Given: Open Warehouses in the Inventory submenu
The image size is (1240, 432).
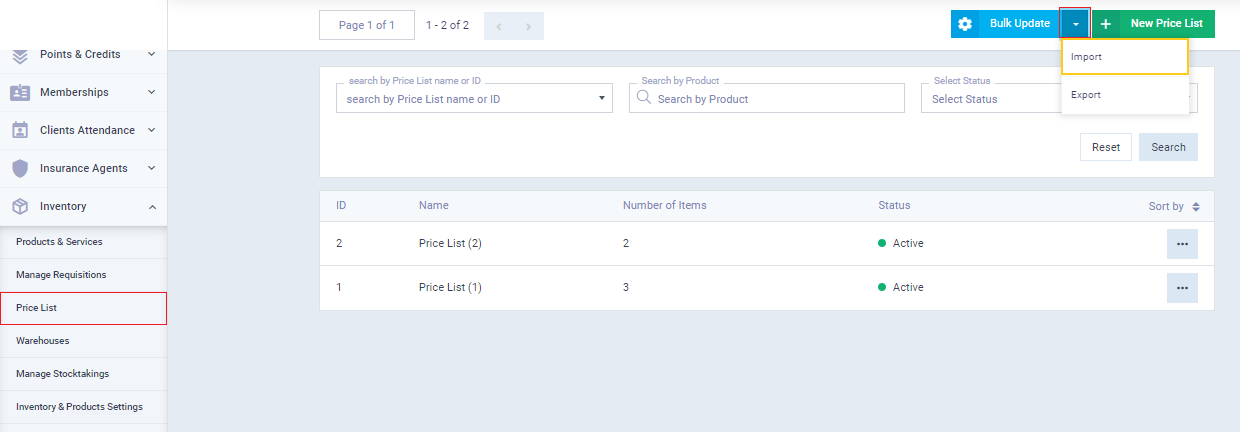Looking at the screenshot, I should 43,341.
